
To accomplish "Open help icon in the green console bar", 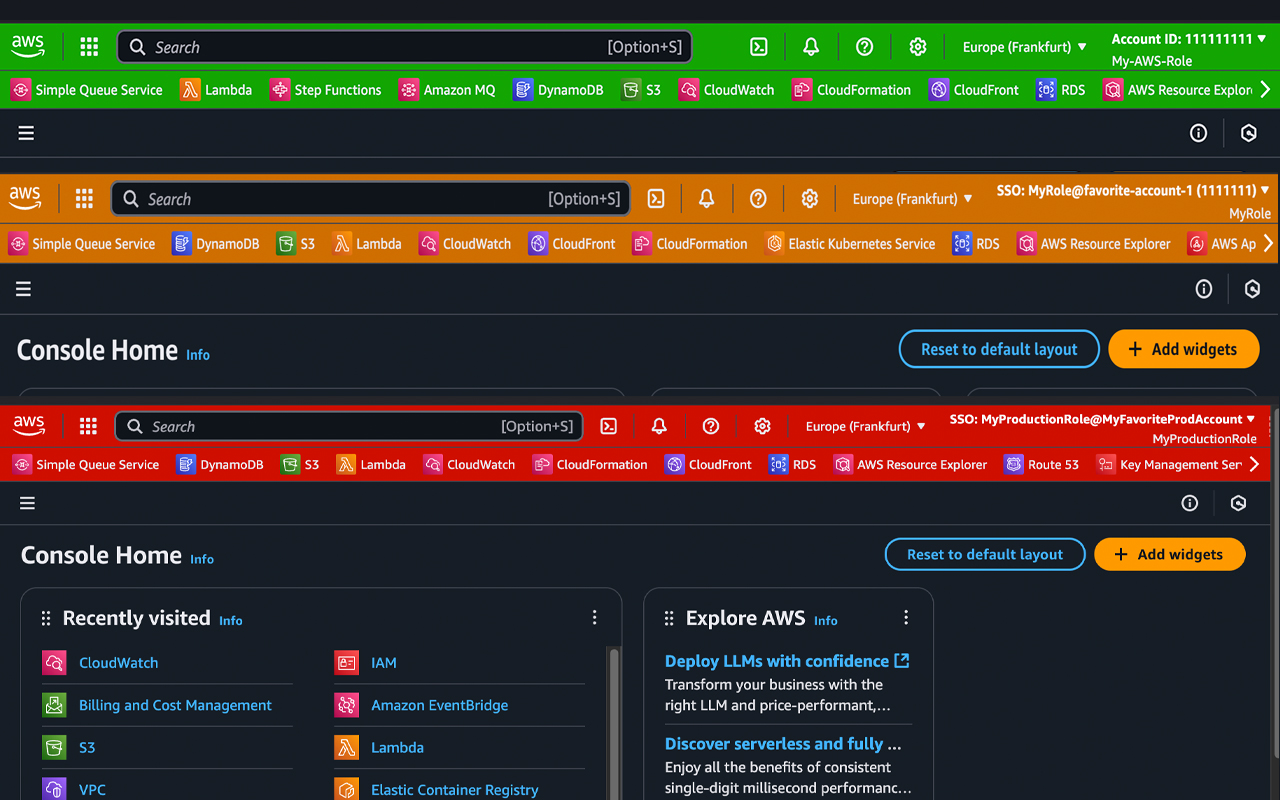I will 865,47.
